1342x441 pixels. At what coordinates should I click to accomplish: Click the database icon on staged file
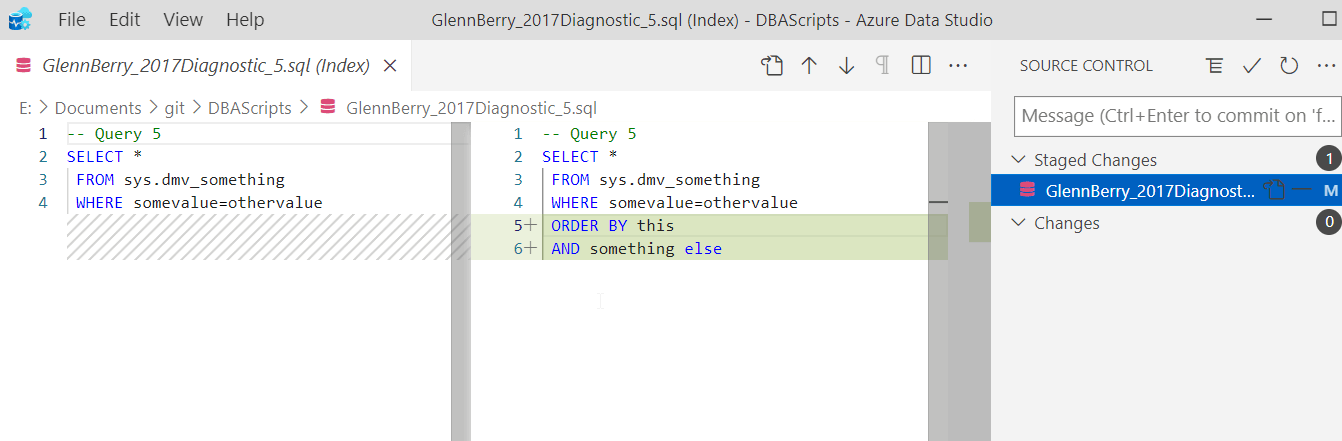[x=1027, y=191]
